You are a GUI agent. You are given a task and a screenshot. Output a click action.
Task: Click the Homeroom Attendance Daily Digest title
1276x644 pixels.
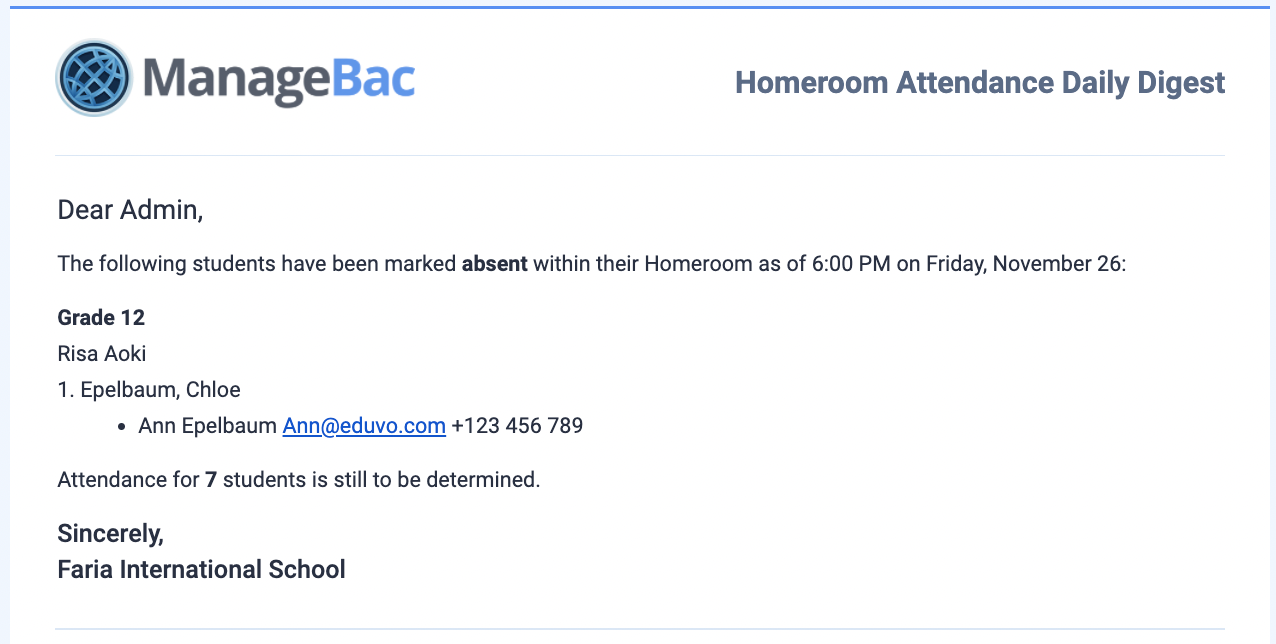point(980,82)
